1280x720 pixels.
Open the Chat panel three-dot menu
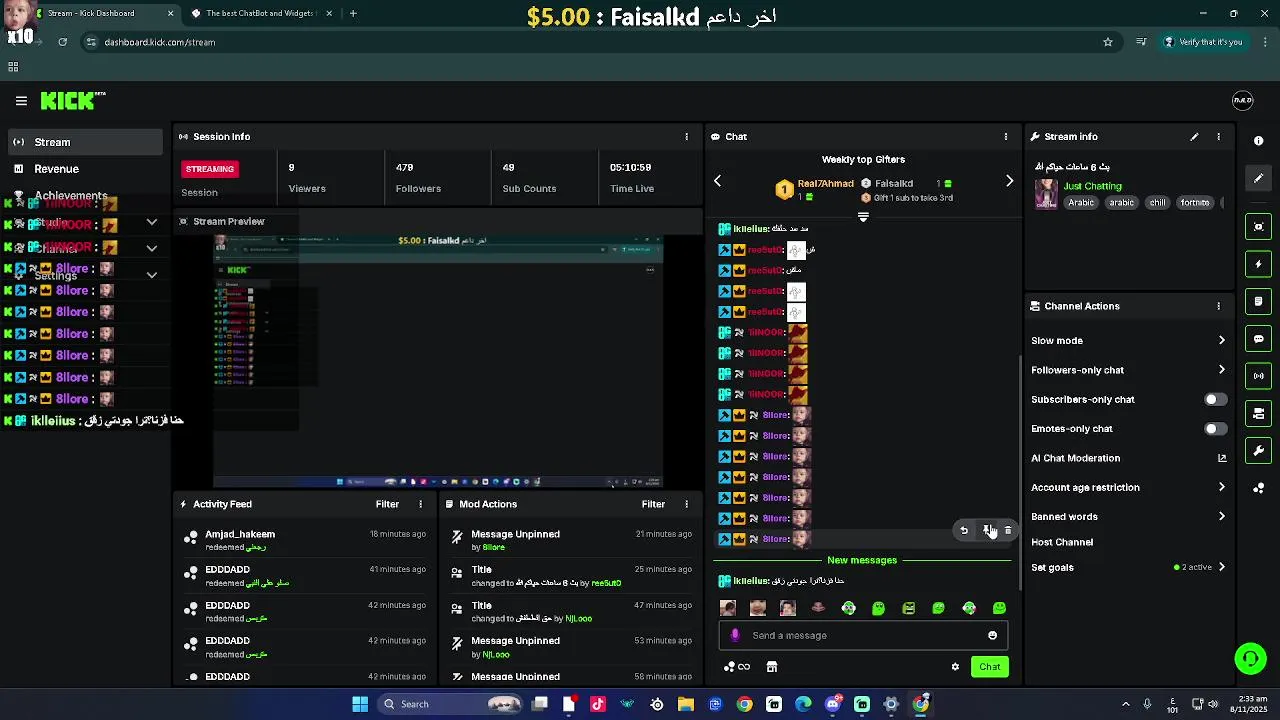coord(1006,137)
